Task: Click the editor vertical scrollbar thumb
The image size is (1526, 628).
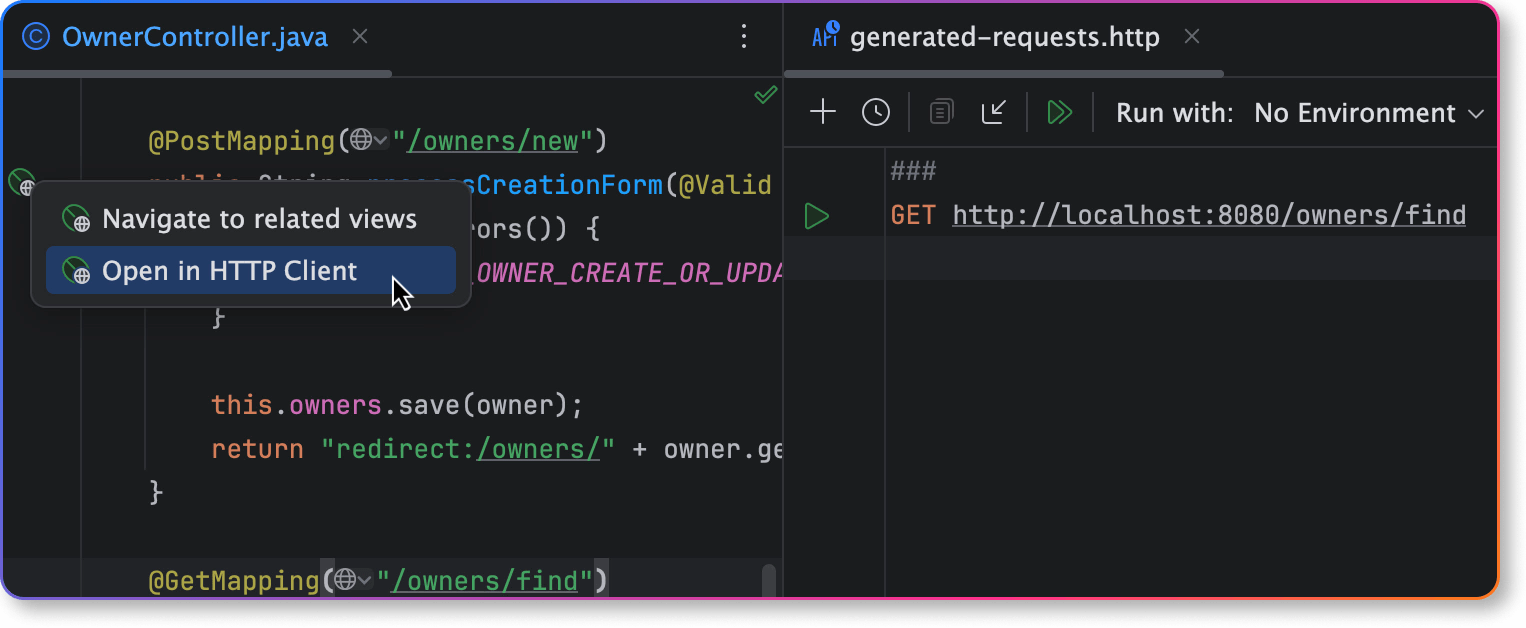Action: click(x=769, y=582)
